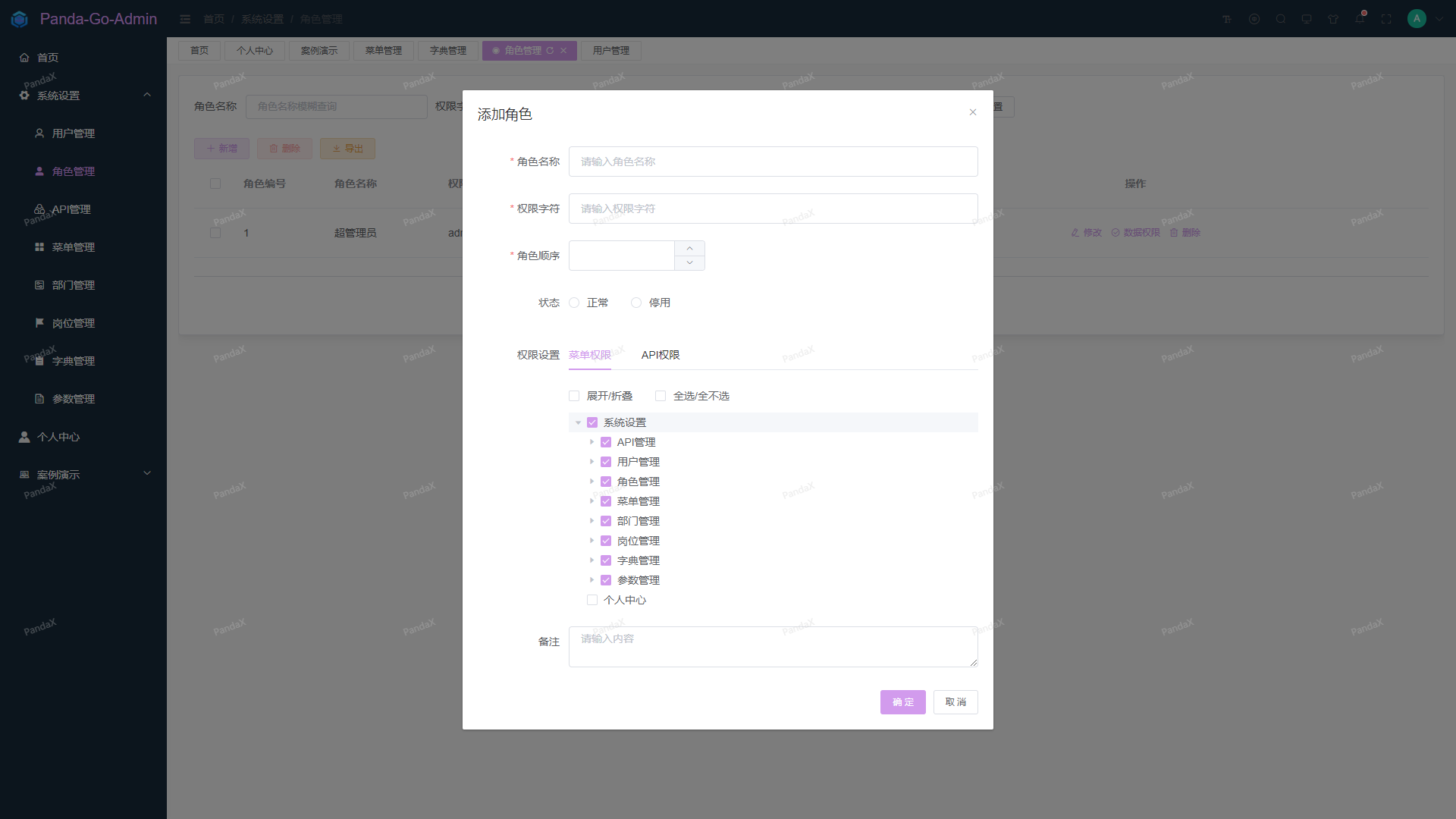Click 数据权限 action for 超管理员 row

pyautogui.click(x=1135, y=233)
